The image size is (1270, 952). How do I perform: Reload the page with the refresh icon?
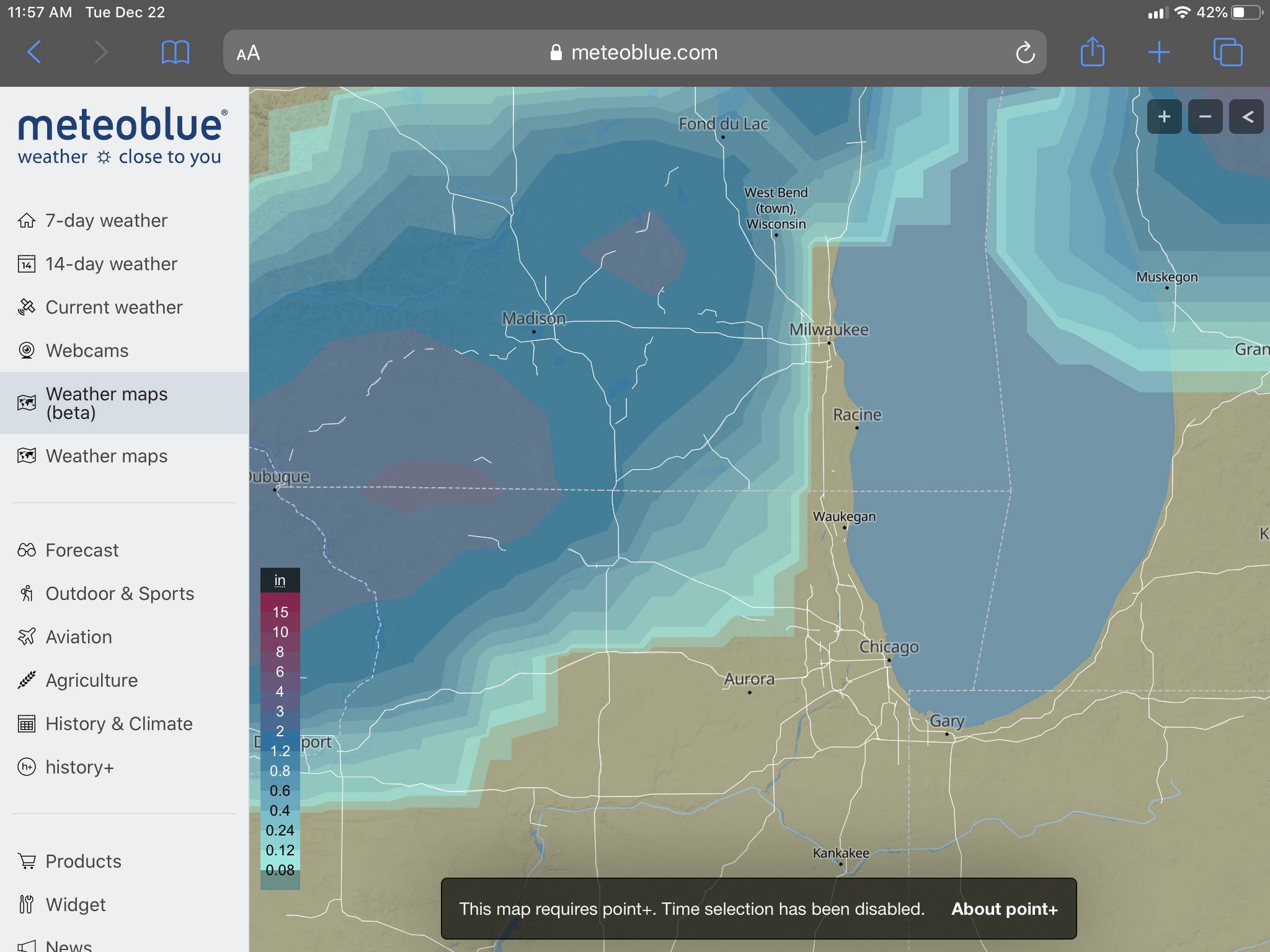pyautogui.click(x=1025, y=53)
